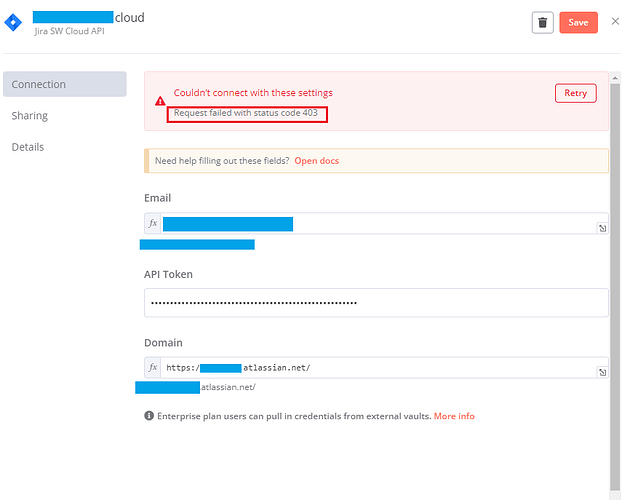Click the 'Domain' field label

point(163,343)
